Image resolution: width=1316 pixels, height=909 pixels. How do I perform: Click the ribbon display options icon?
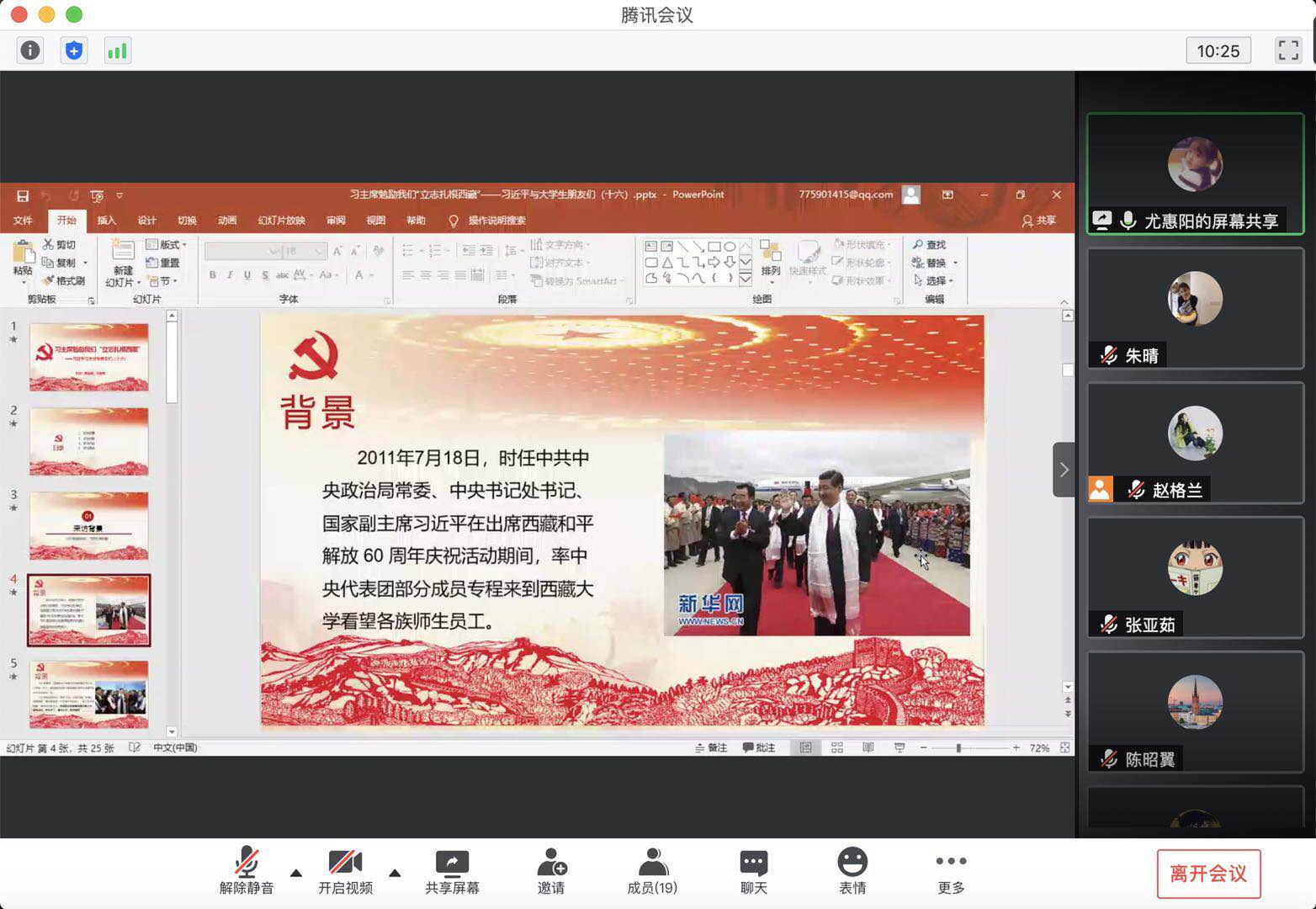947,194
